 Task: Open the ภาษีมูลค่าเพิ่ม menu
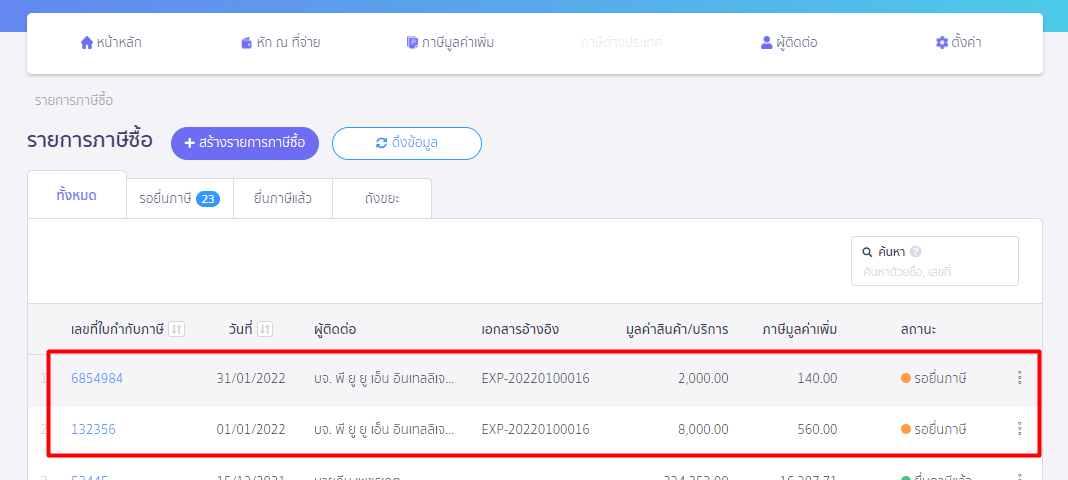pos(450,42)
